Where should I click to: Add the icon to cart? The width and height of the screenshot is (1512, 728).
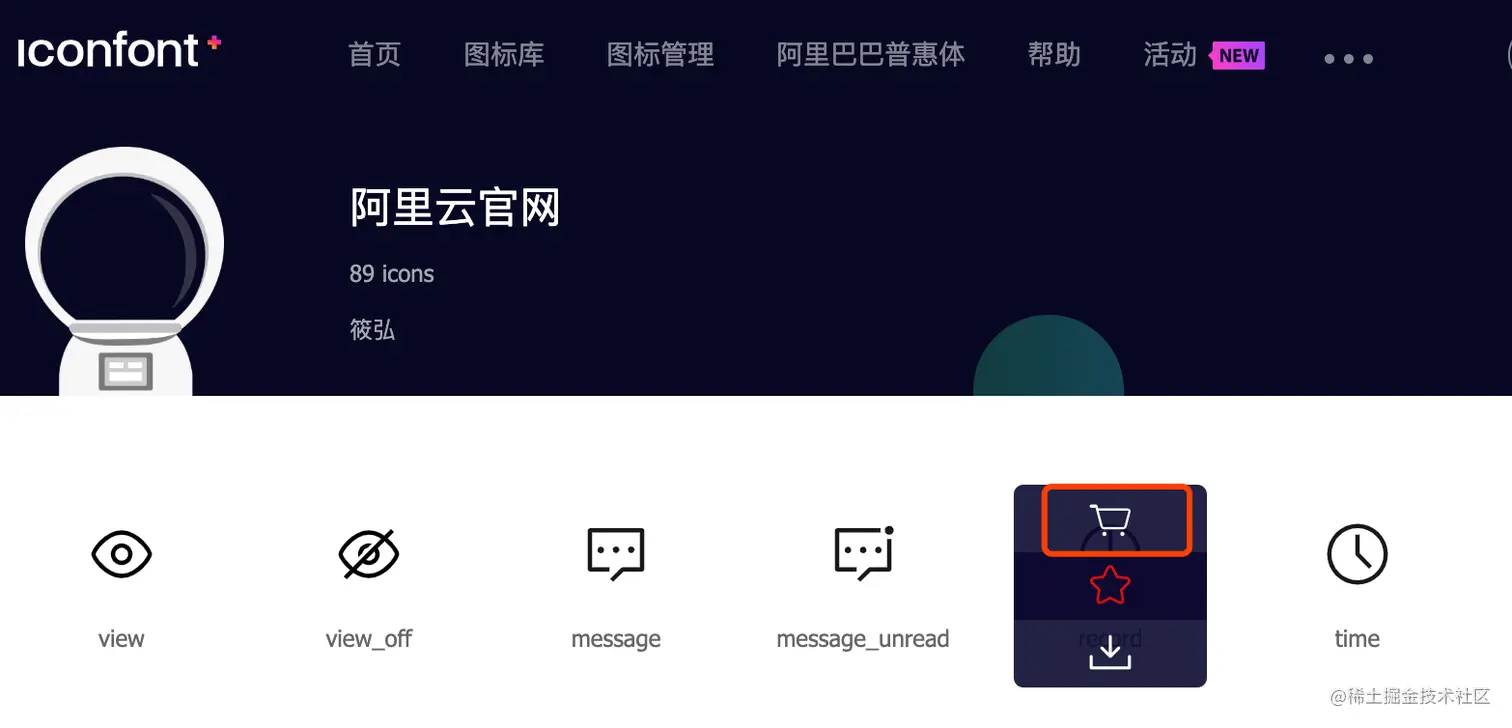click(x=1110, y=520)
